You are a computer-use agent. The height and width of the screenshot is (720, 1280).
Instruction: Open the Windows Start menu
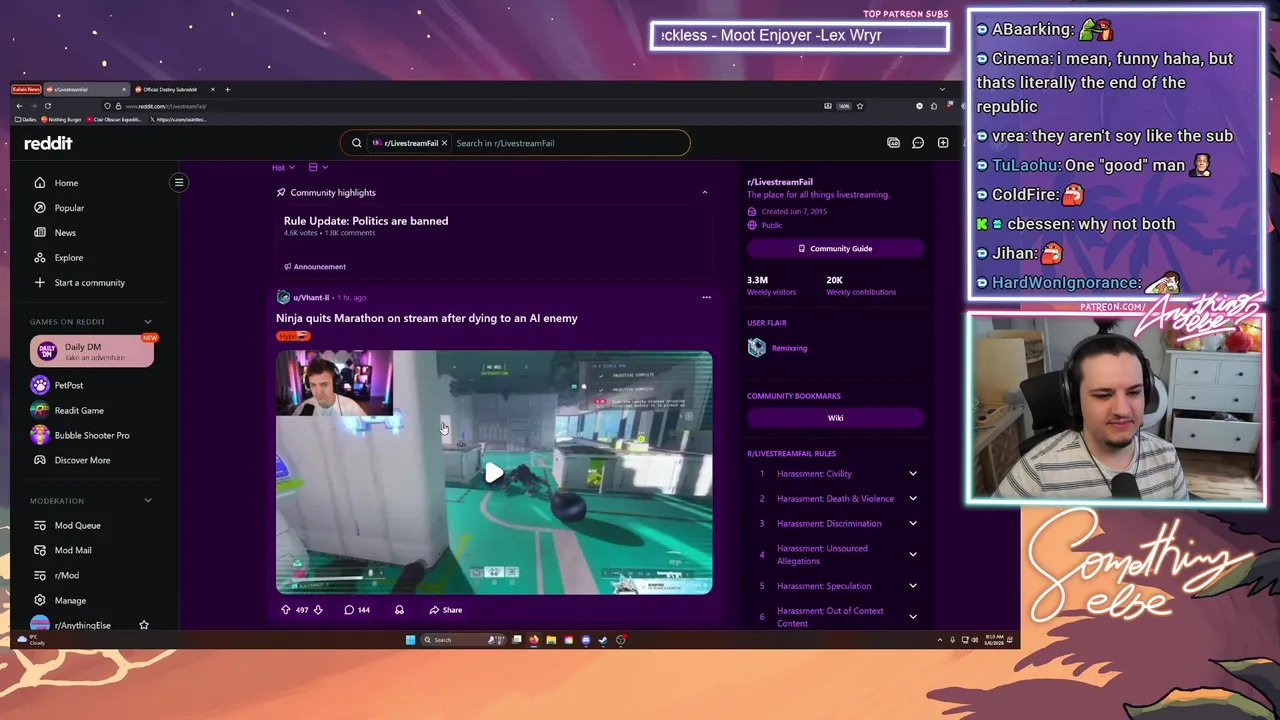pos(410,640)
